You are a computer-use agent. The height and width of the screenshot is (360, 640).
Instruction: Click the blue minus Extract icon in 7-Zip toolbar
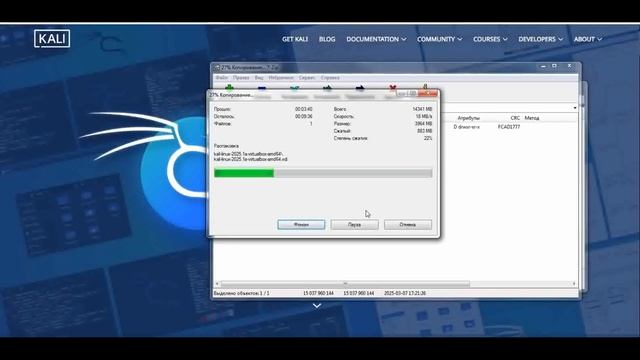tap(262, 88)
